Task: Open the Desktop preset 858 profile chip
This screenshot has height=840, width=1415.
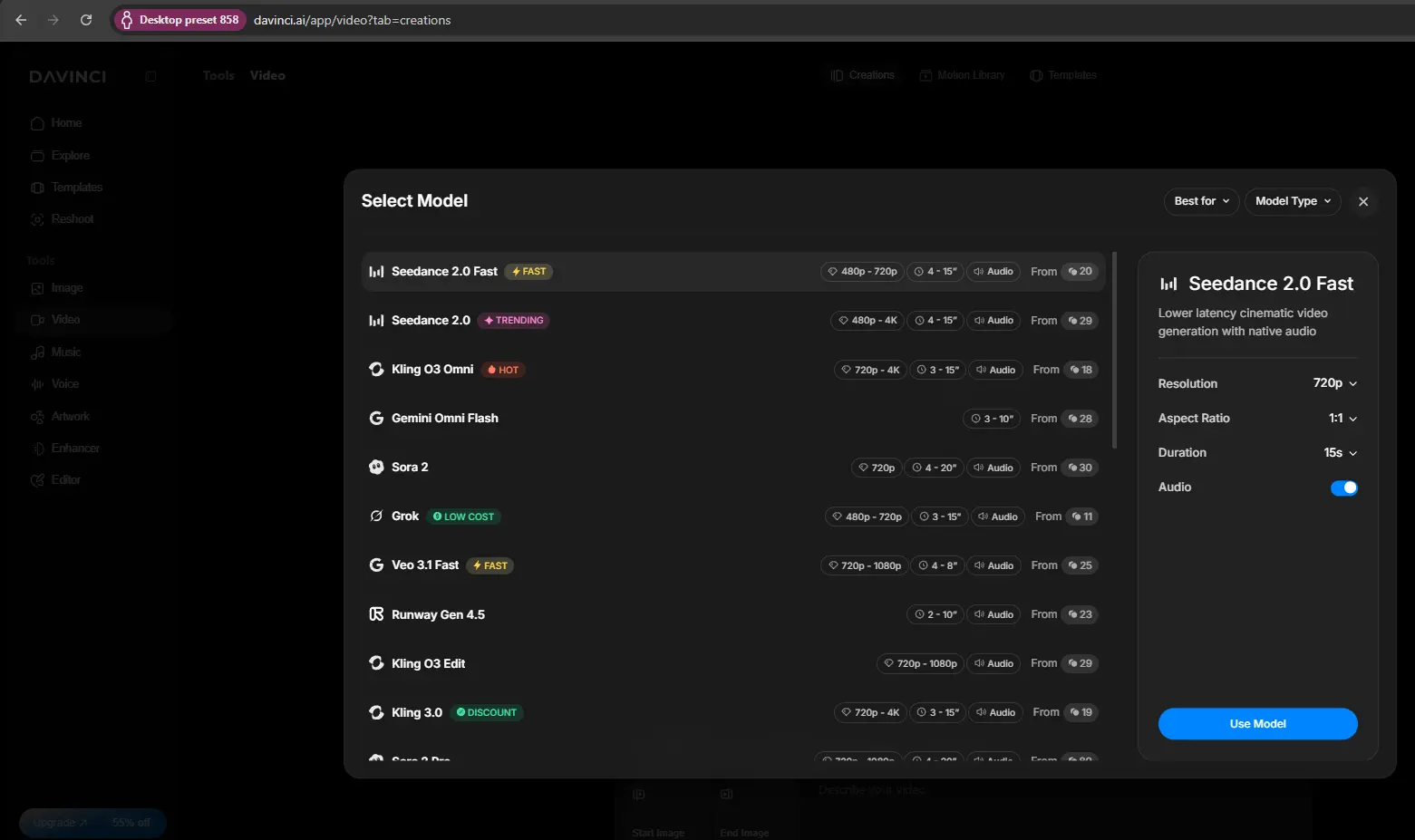Action: point(180,20)
